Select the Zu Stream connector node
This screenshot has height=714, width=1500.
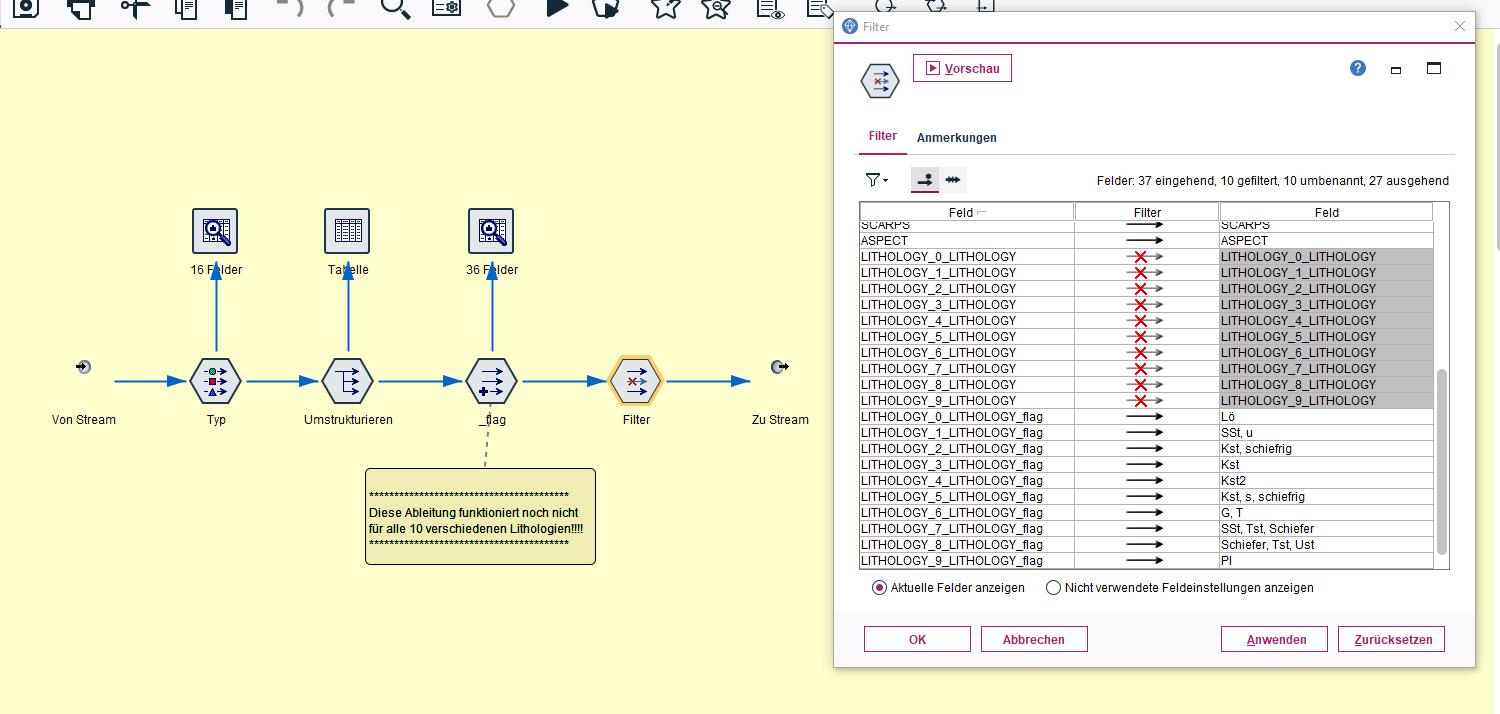(x=780, y=368)
